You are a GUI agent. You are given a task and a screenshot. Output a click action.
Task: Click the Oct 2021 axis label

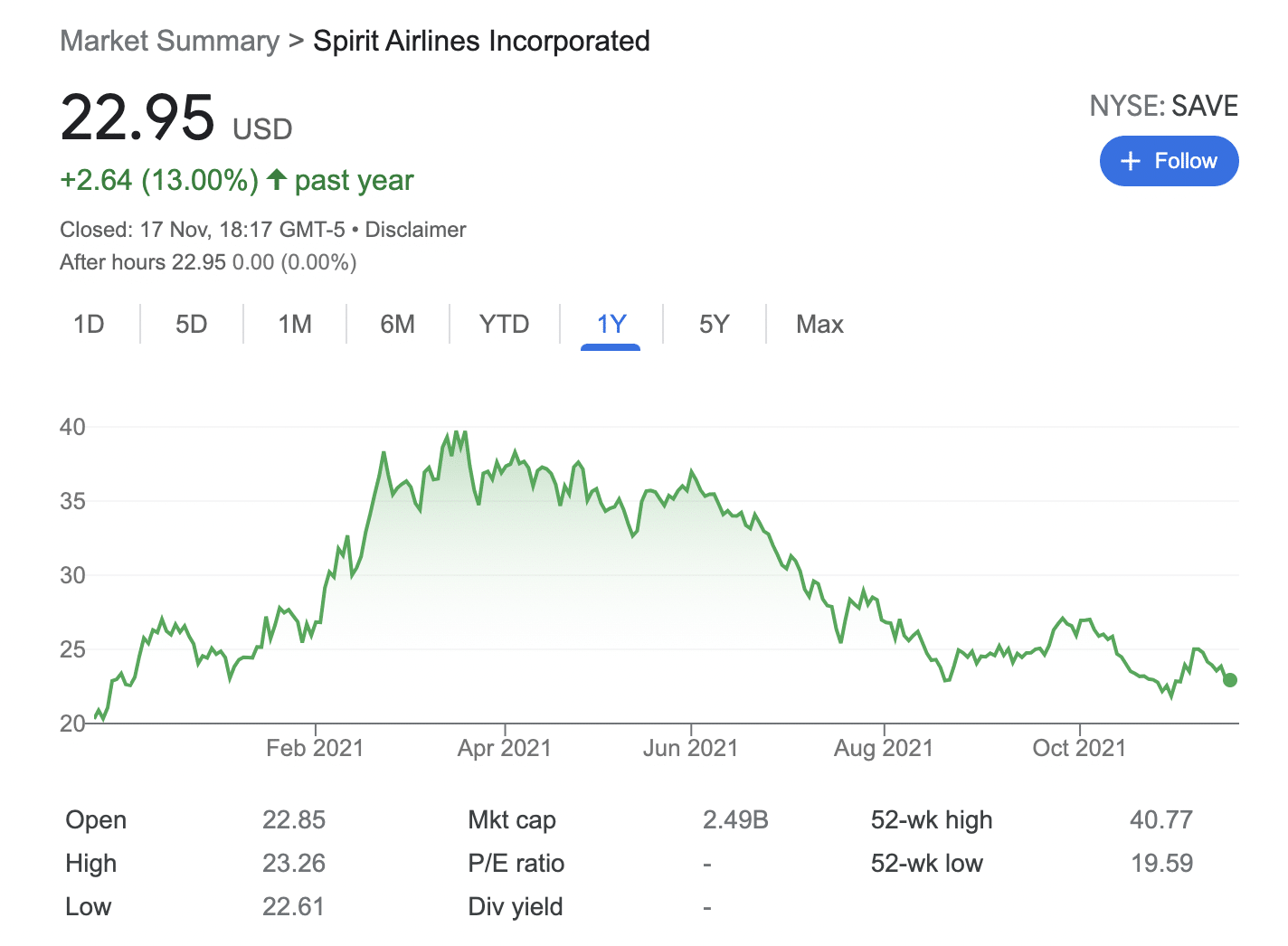[x=1079, y=748]
